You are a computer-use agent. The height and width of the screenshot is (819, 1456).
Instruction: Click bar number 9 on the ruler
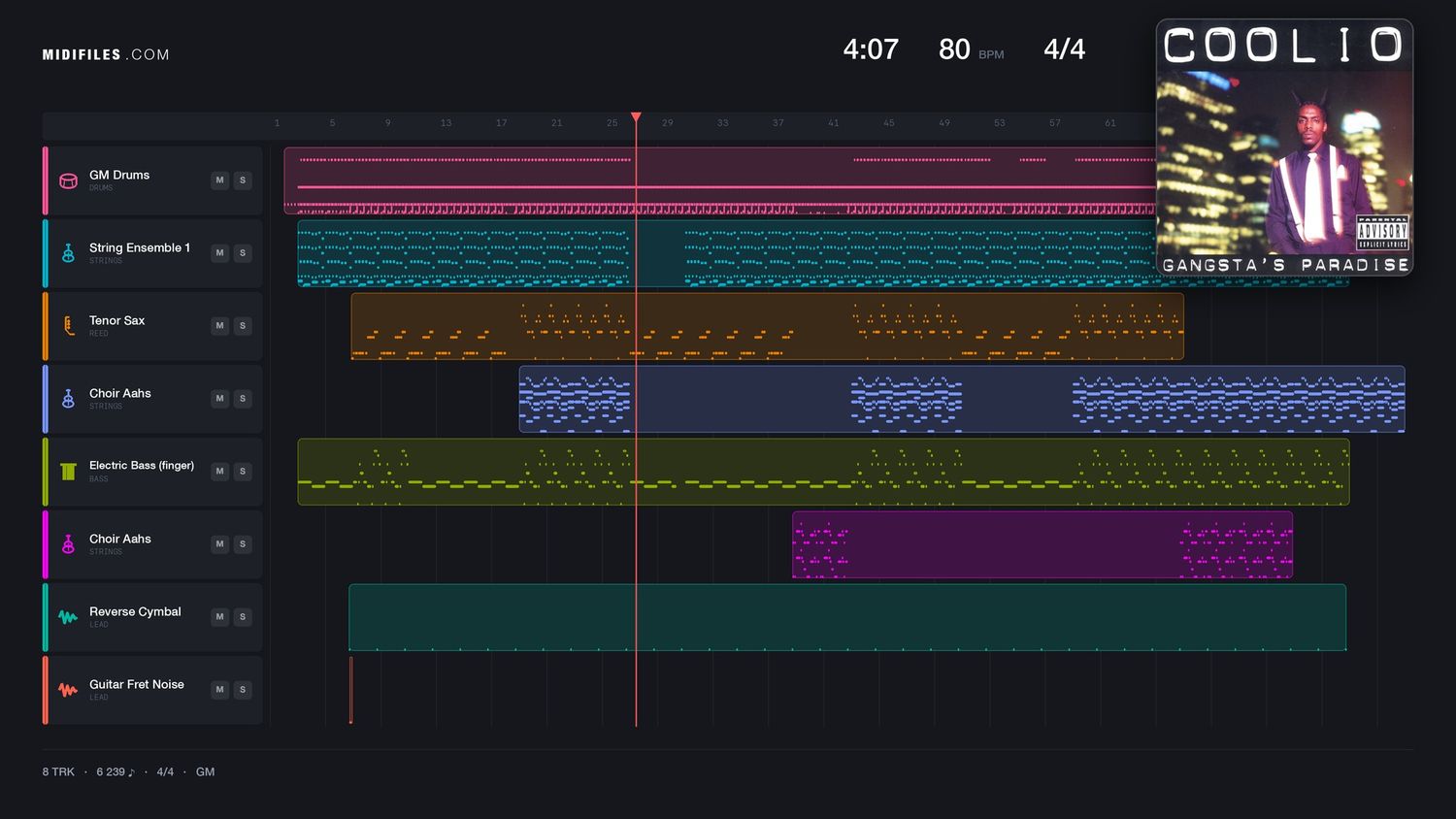(x=387, y=123)
